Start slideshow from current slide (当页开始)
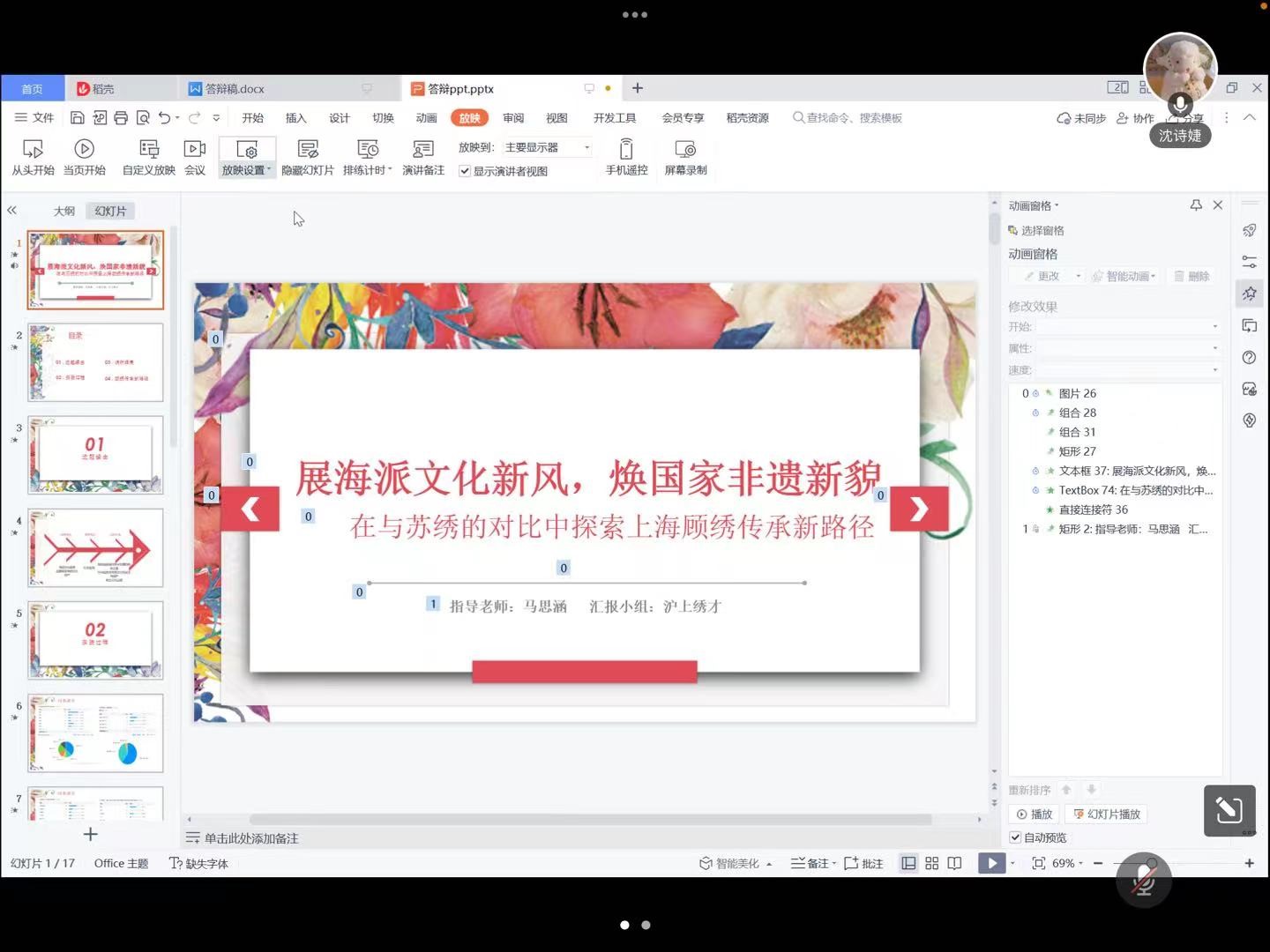The image size is (1270, 952). click(84, 150)
